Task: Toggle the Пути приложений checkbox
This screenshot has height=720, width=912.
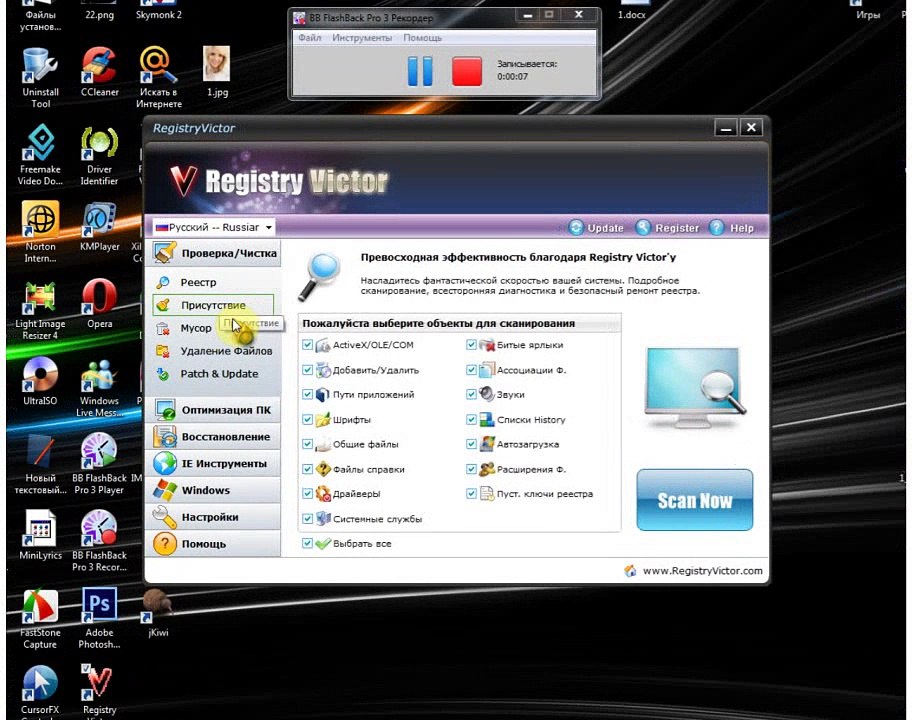Action: tap(308, 394)
